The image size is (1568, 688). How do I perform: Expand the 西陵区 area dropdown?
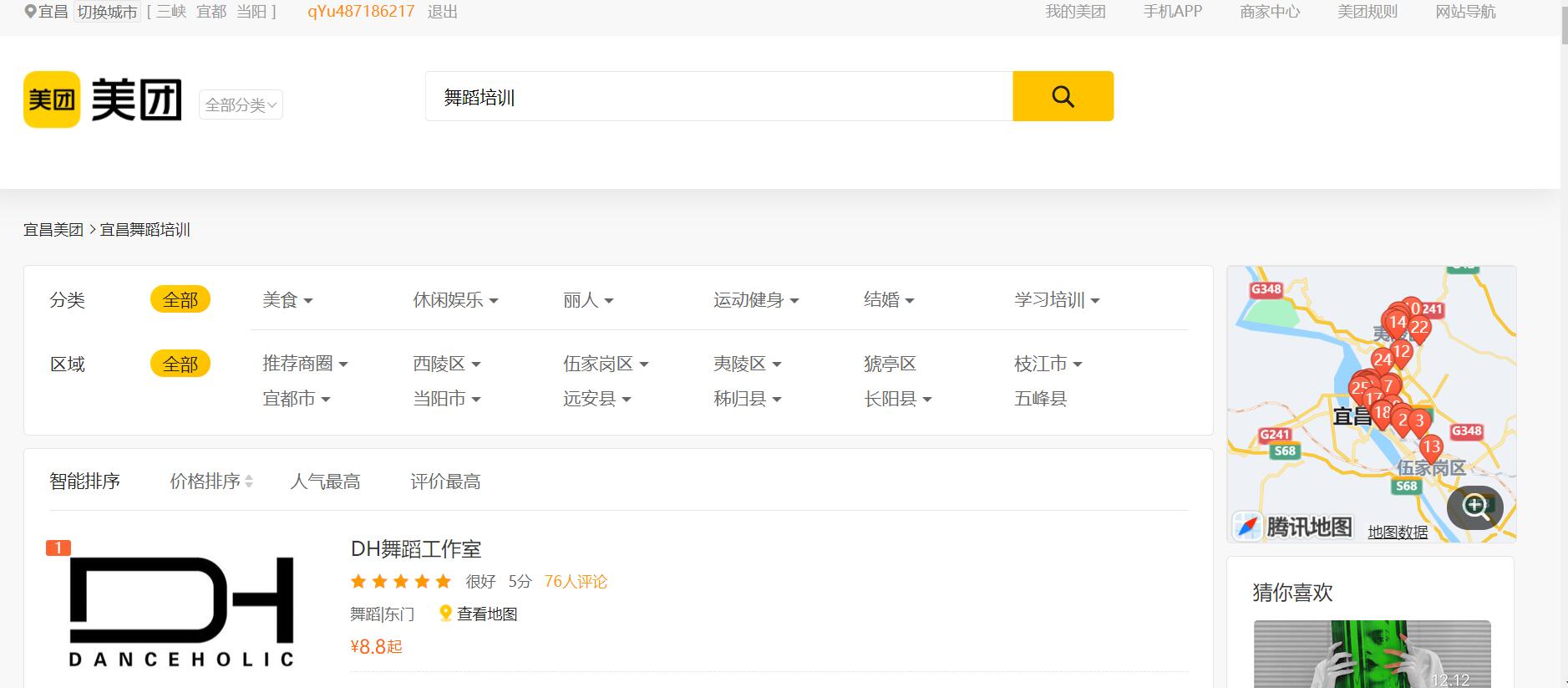click(447, 364)
